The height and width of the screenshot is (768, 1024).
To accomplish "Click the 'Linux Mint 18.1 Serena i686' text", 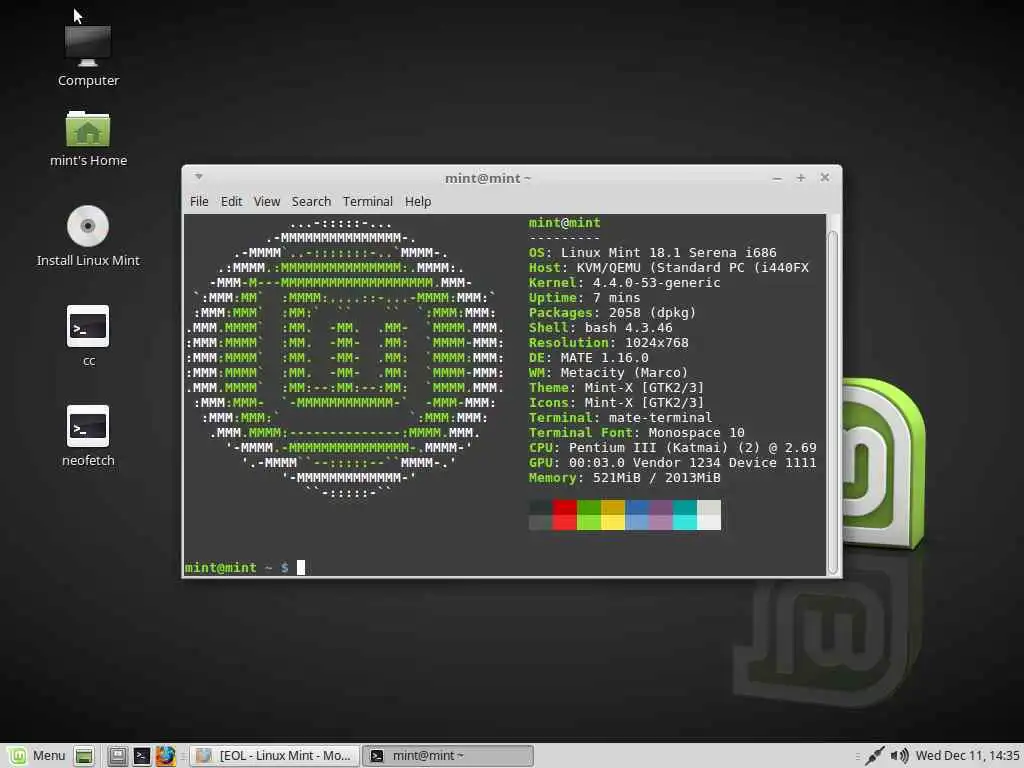I will coord(668,253).
